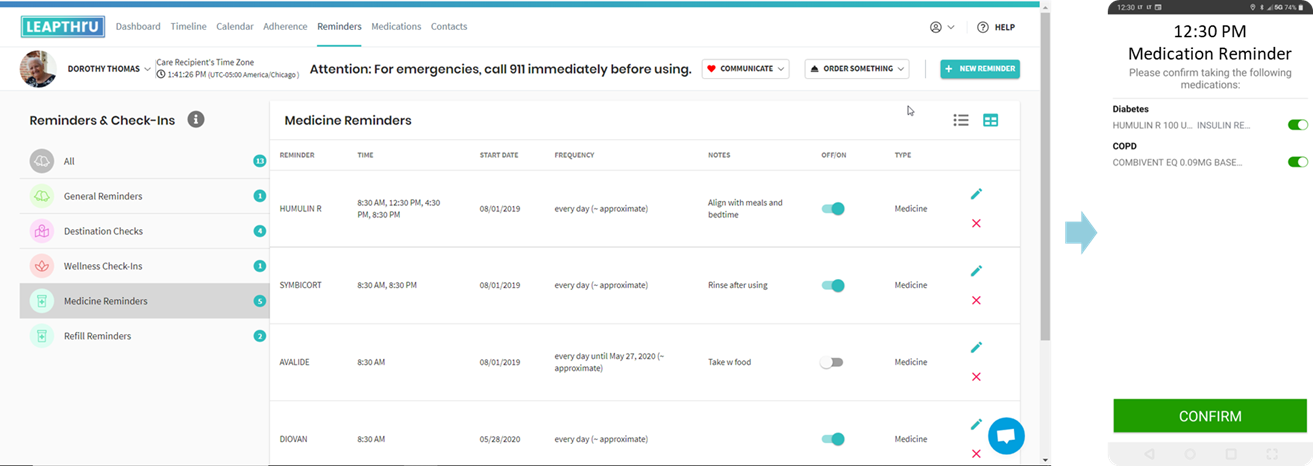Select Wellness Check-Ins category

(144, 266)
